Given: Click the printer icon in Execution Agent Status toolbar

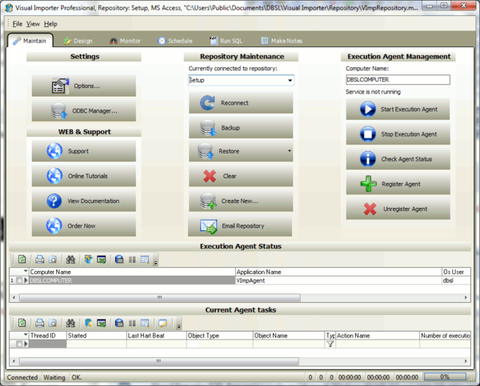Looking at the screenshot, I should [40, 259].
